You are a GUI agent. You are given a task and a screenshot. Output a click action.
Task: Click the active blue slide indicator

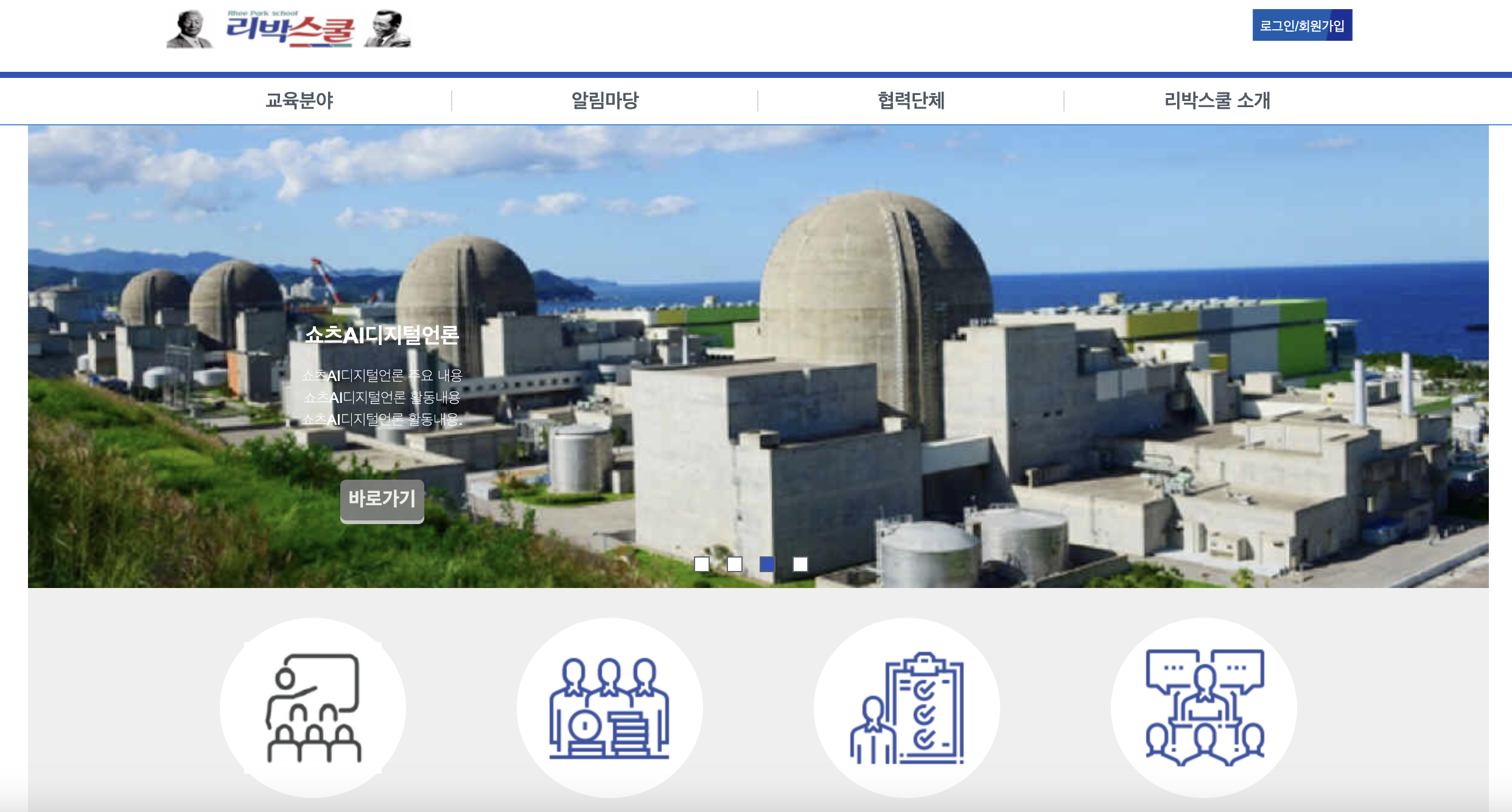[x=768, y=564]
